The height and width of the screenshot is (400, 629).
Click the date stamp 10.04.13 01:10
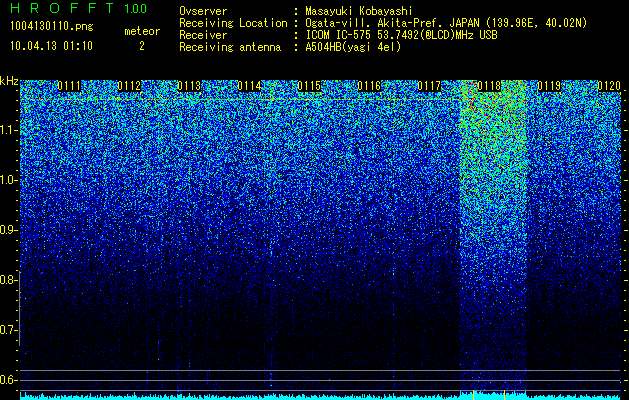click(x=51, y=46)
